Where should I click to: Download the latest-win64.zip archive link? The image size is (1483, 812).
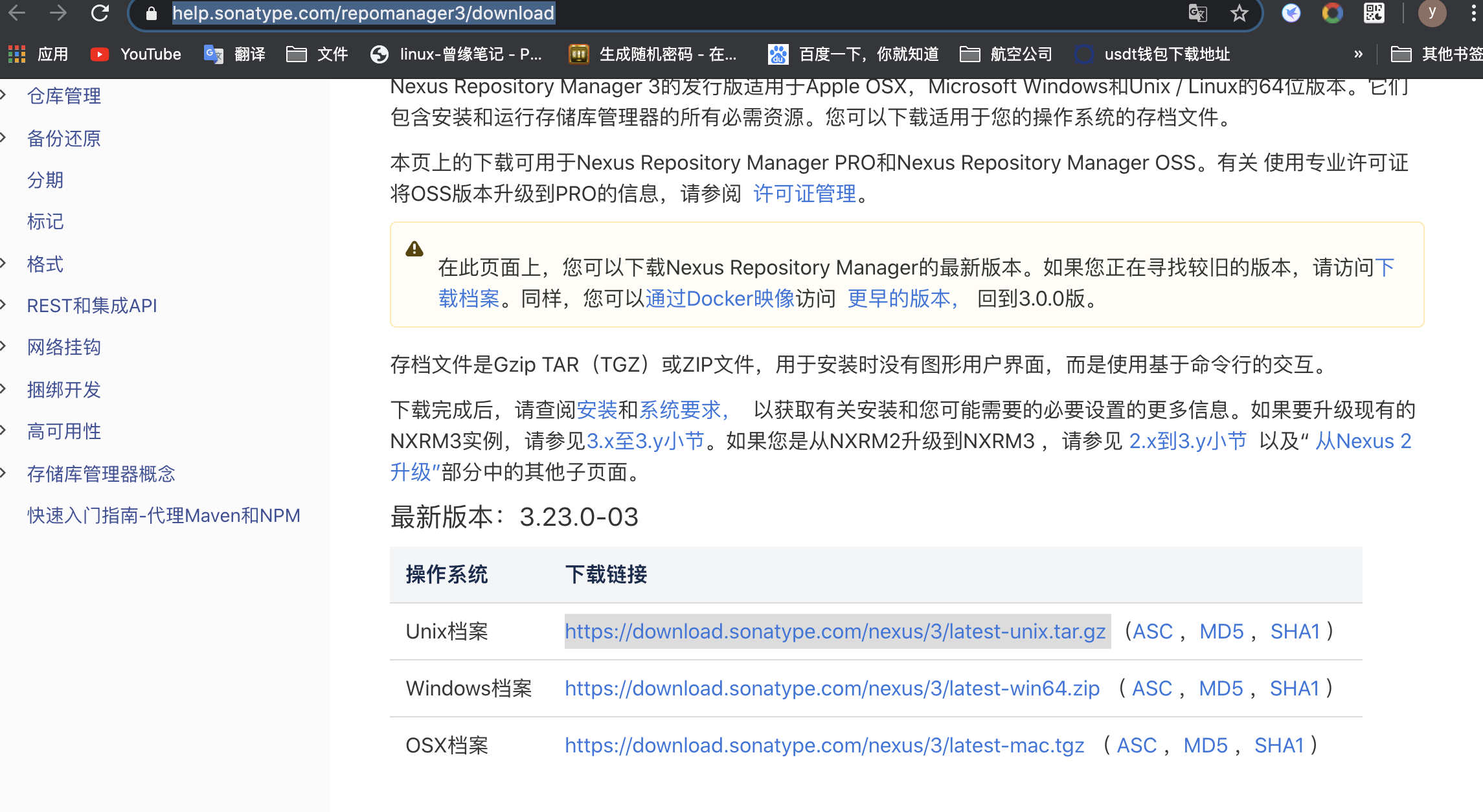pos(832,688)
